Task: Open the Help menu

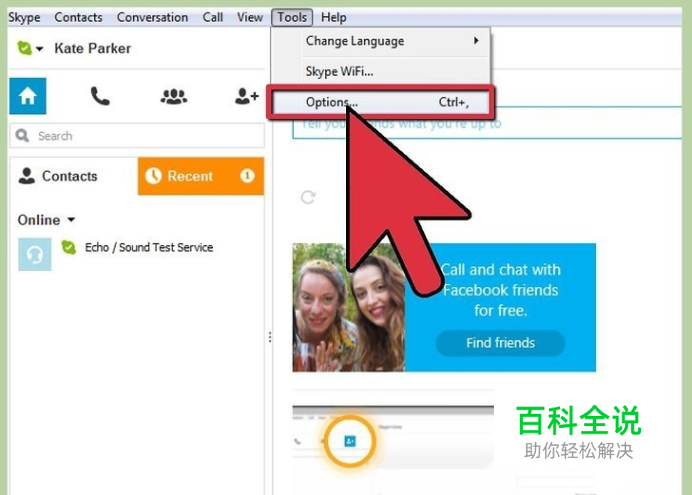Action: [x=334, y=17]
